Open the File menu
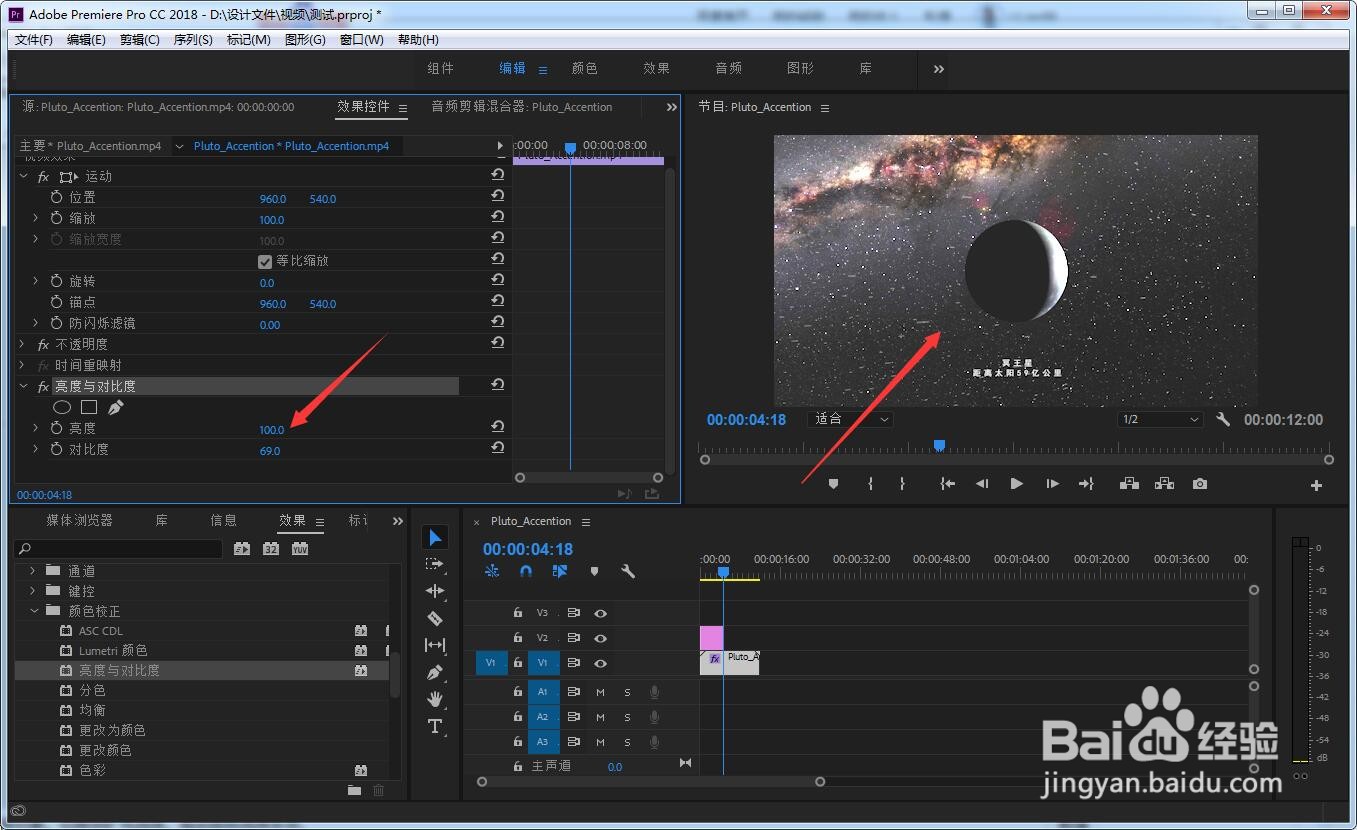Viewport: 1357px width, 830px height. 34,39
